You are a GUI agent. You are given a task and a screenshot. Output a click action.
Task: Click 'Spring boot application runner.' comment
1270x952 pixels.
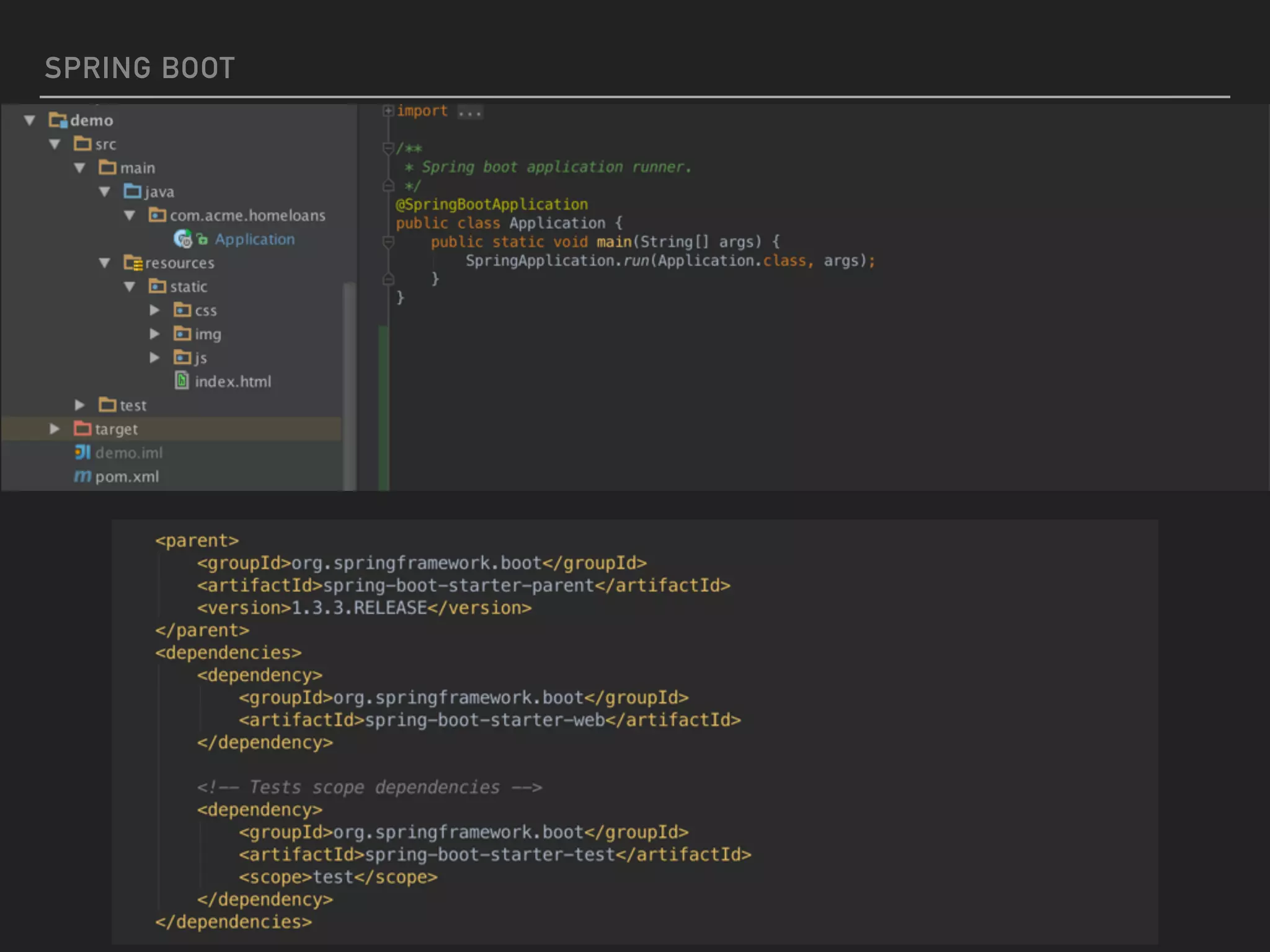click(556, 167)
